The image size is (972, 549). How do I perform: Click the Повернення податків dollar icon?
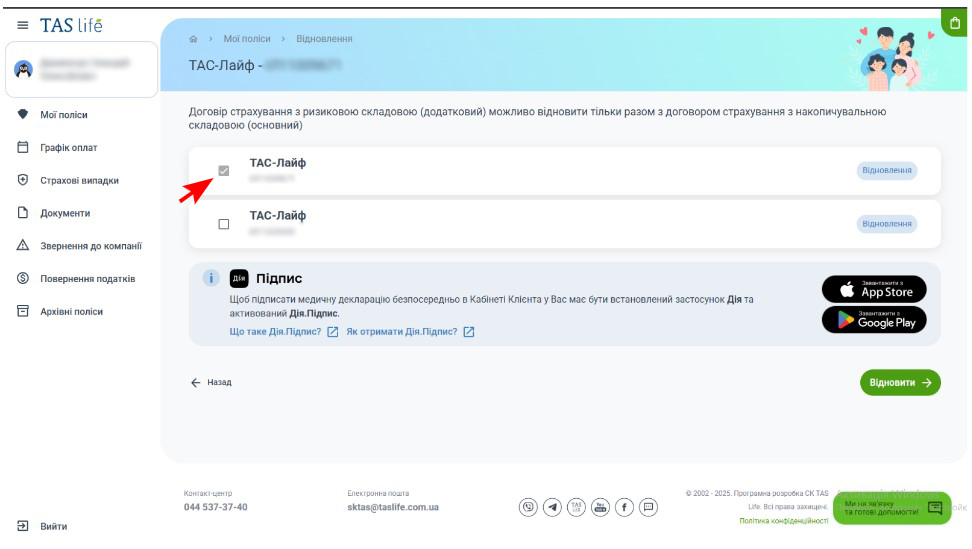[x=23, y=278]
